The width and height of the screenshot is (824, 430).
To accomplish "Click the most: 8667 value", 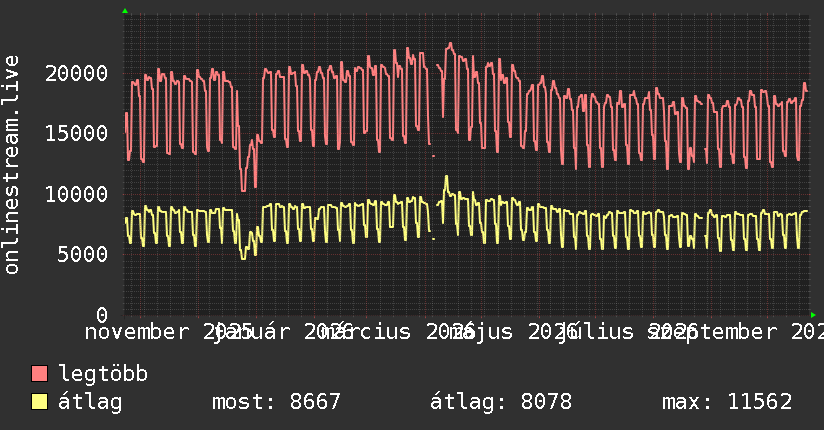I will pyautogui.click(x=276, y=402).
